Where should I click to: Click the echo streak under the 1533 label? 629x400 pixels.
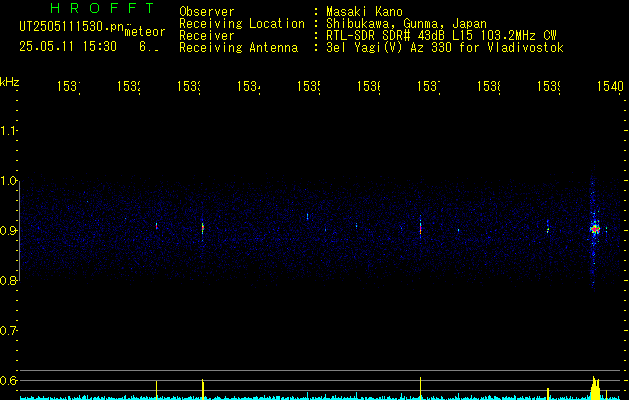click(x=203, y=228)
